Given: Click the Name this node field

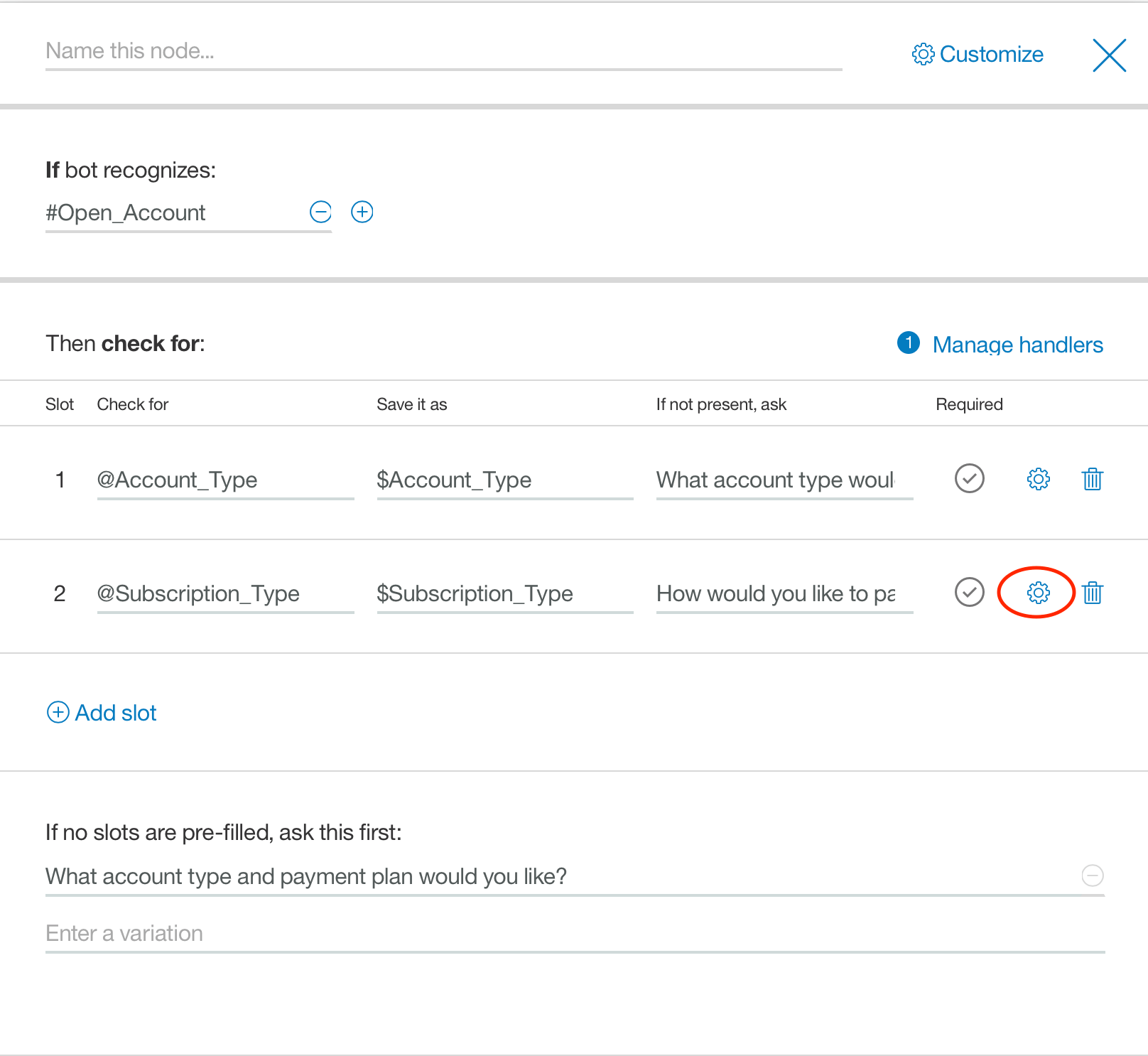Looking at the screenshot, I should [x=443, y=51].
